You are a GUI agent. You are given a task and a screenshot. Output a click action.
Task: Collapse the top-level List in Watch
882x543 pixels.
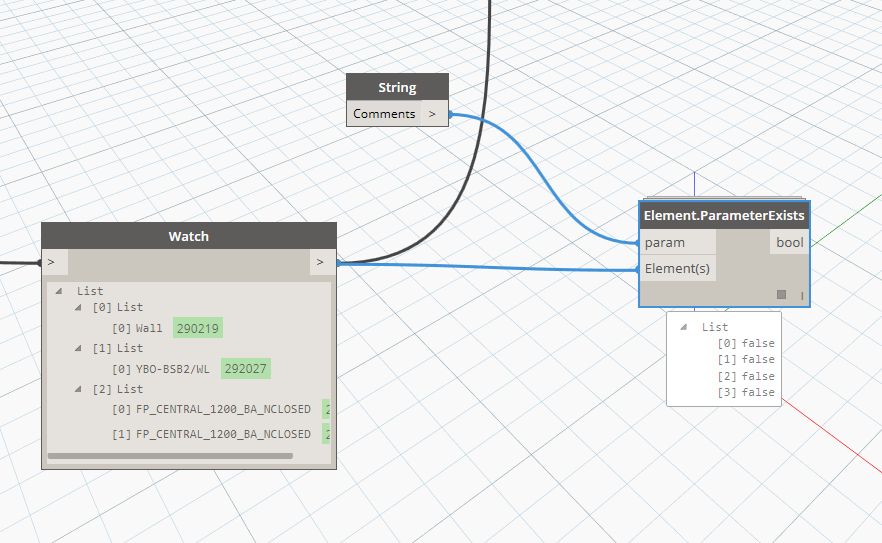click(x=58, y=291)
